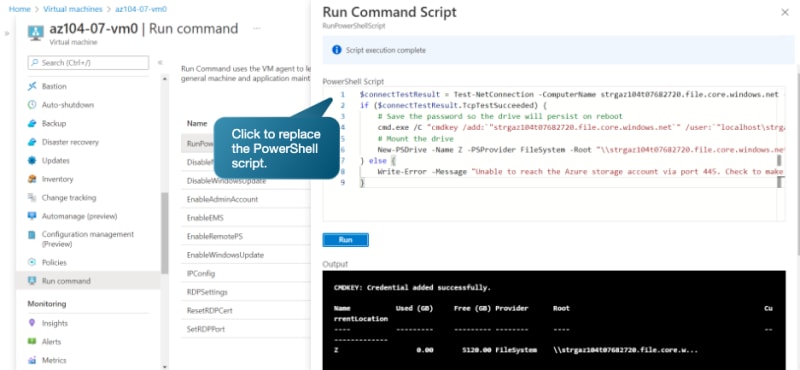800x370 pixels.
Task: Select EnableAdminAccount command row
Action: click(x=246, y=199)
